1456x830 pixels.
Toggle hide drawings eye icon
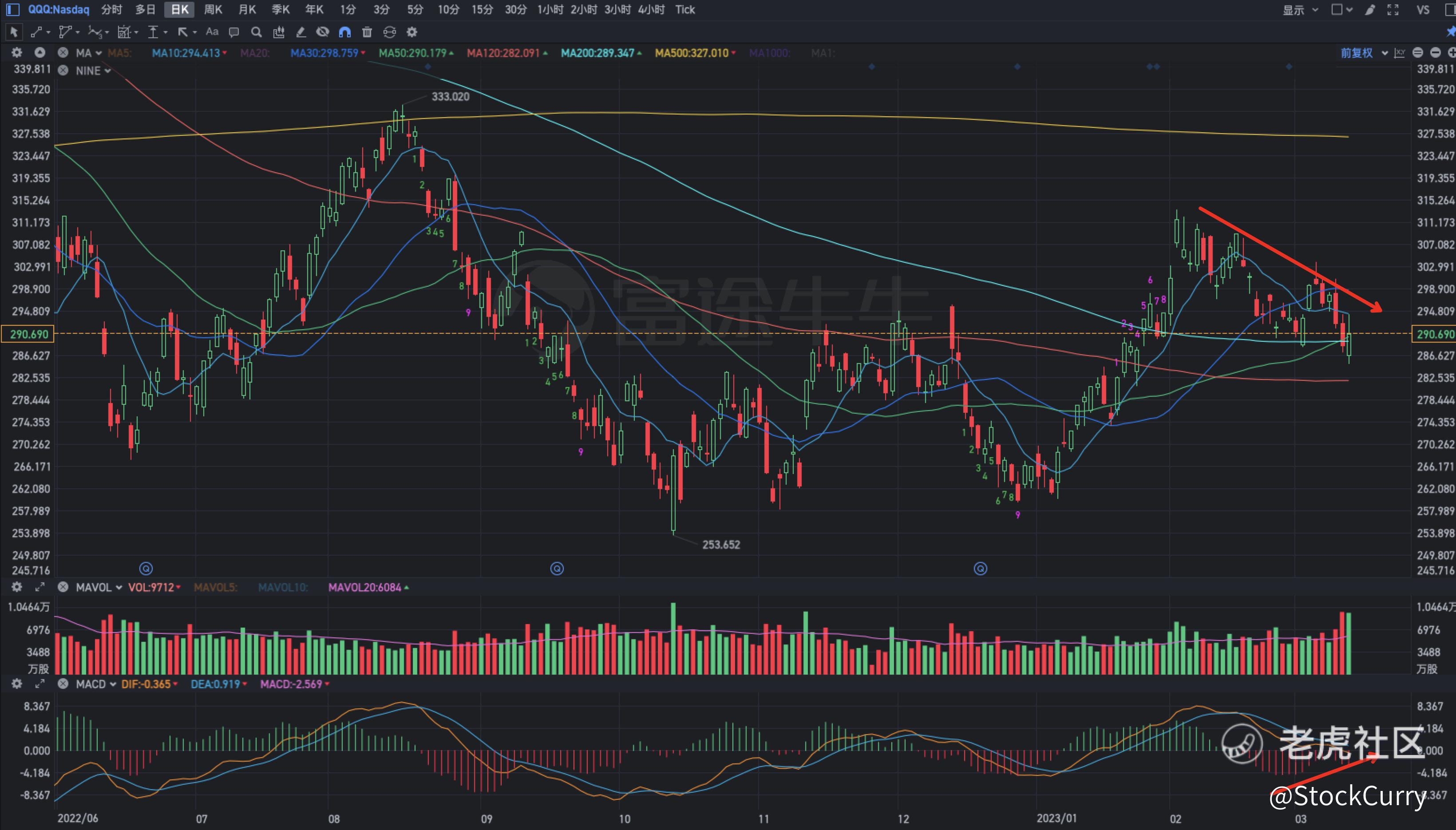323,32
